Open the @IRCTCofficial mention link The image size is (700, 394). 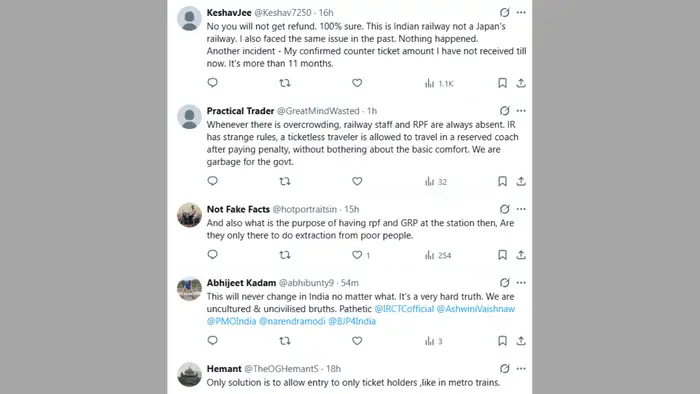(404, 309)
